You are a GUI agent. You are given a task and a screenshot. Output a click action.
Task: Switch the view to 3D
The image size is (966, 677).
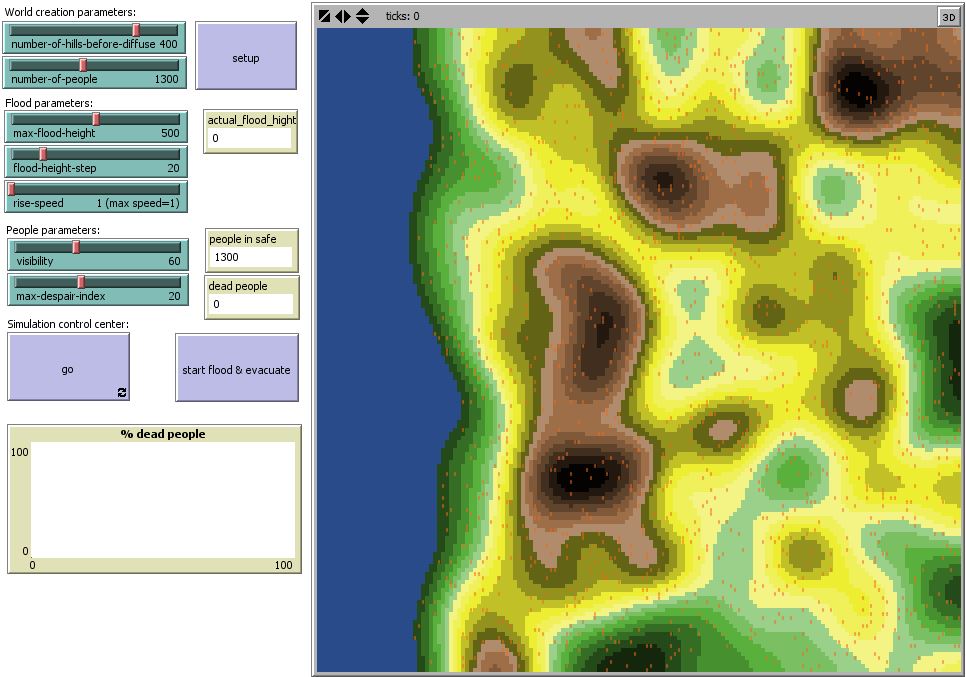pyautogui.click(x=947, y=16)
